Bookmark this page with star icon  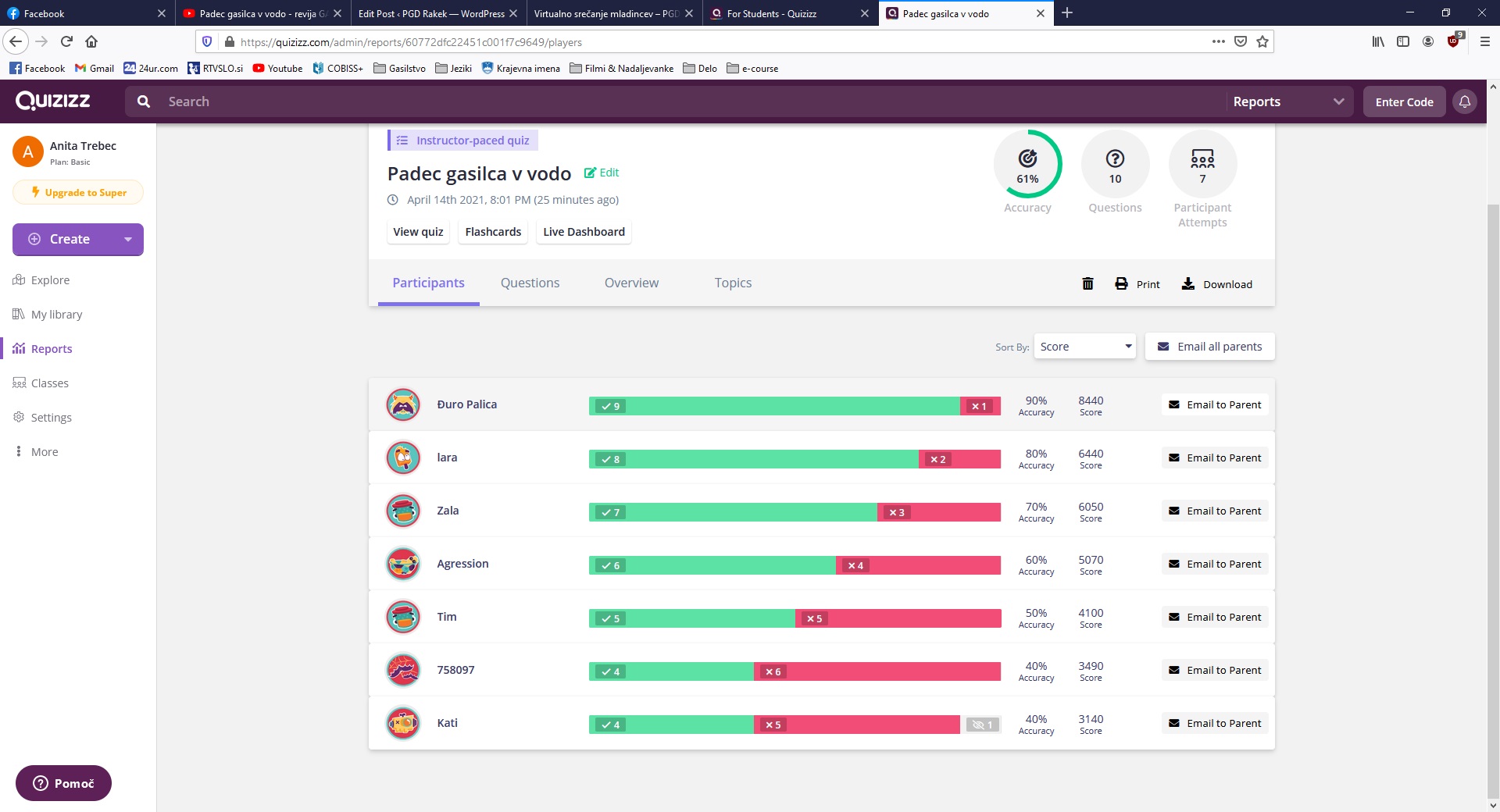[1262, 42]
